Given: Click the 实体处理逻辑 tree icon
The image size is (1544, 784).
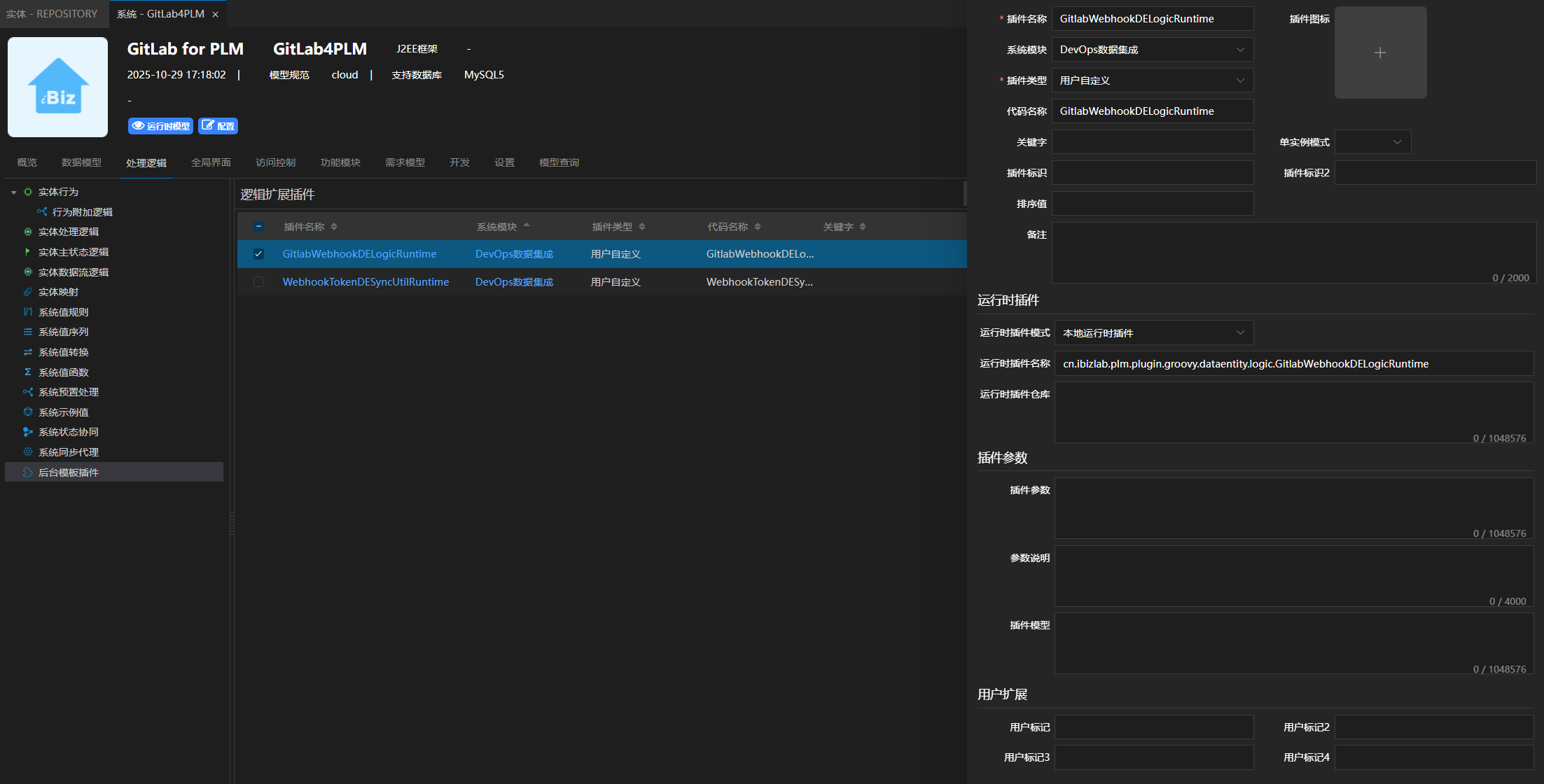Looking at the screenshot, I should 28,232.
